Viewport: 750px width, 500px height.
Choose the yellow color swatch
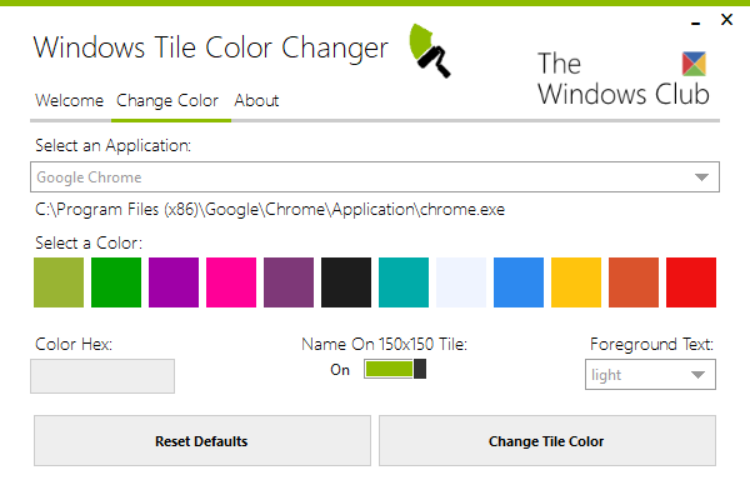576,282
